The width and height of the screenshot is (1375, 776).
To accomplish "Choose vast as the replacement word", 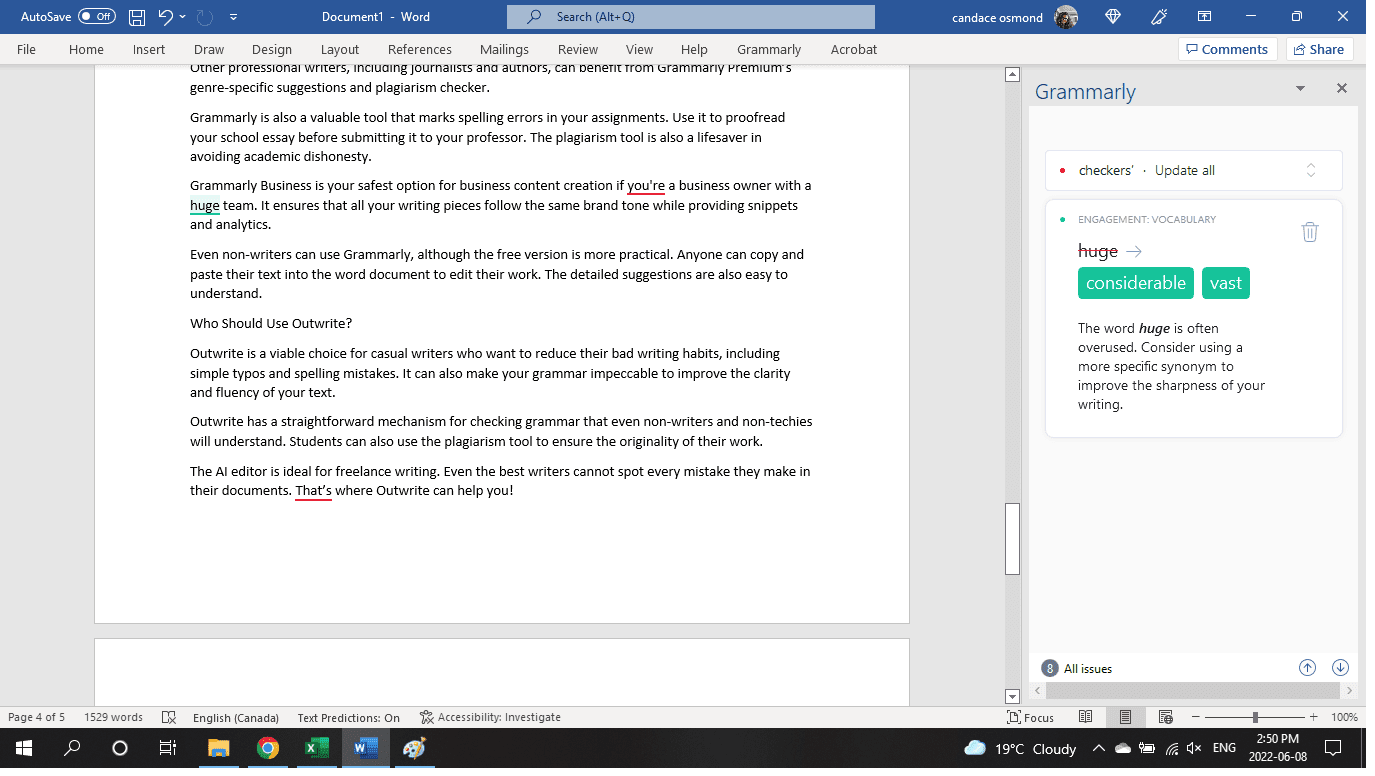I will (1226, 283).
